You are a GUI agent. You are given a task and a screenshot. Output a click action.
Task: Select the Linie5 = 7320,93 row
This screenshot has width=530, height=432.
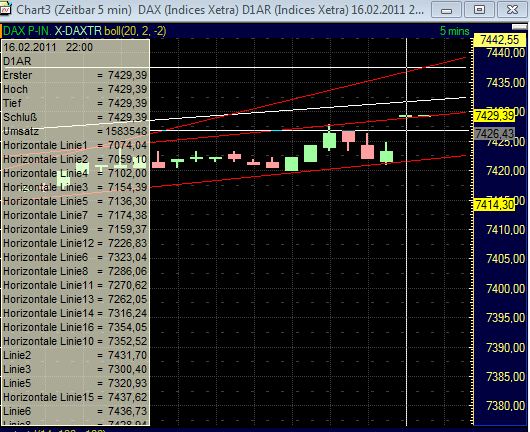75,384
